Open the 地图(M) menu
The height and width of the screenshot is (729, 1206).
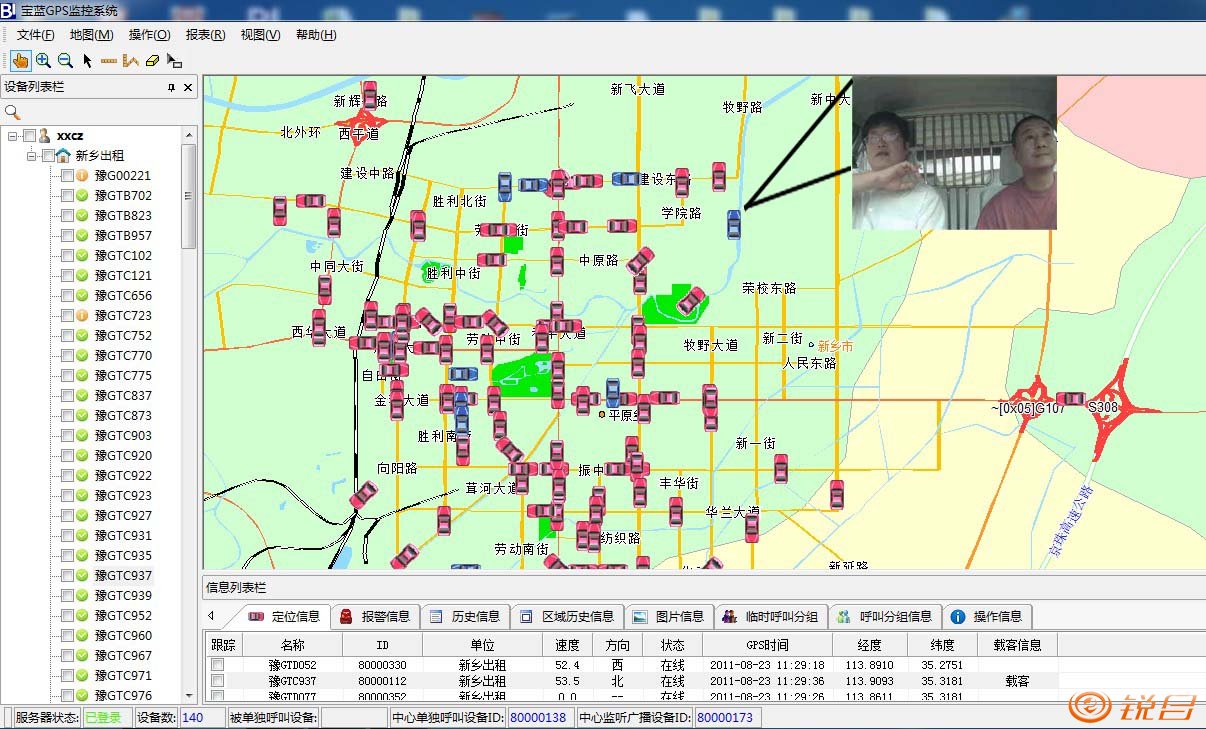tap(91, 35)
